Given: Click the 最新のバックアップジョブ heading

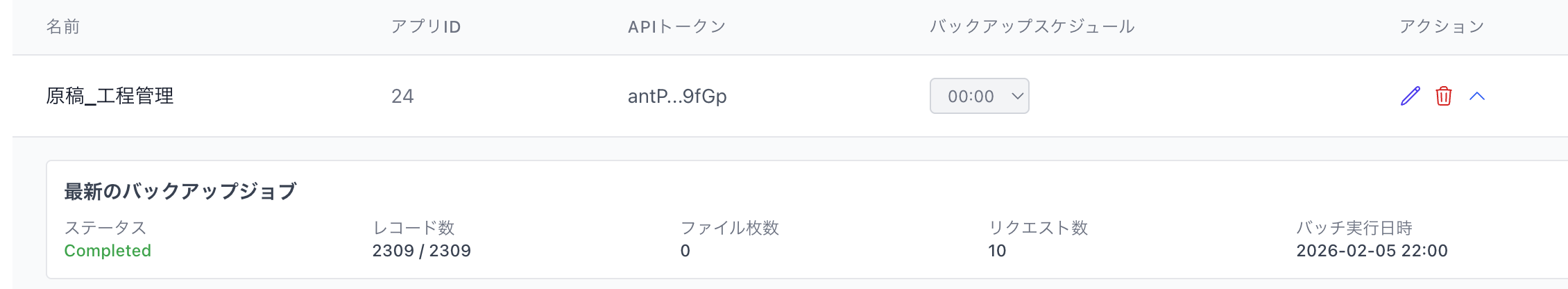Looking at the screenshot, I should [x=180, y=191].
